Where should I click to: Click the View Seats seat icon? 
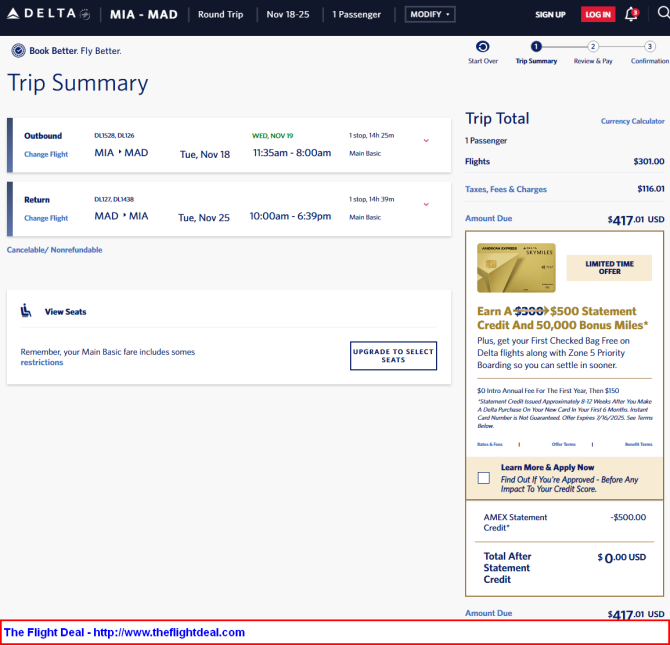point(26,311)
